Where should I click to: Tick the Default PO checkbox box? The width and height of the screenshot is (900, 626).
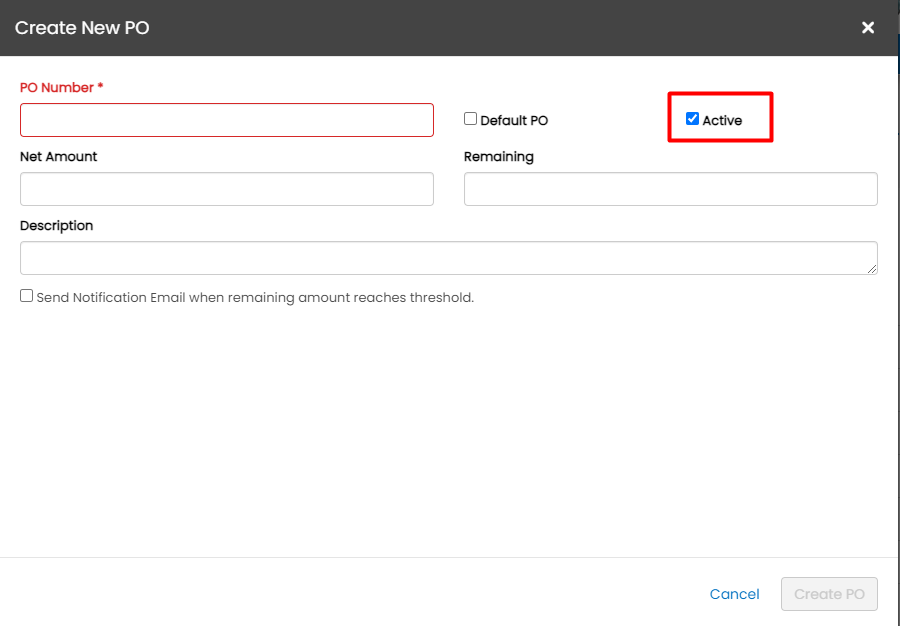tap(471, 119)
